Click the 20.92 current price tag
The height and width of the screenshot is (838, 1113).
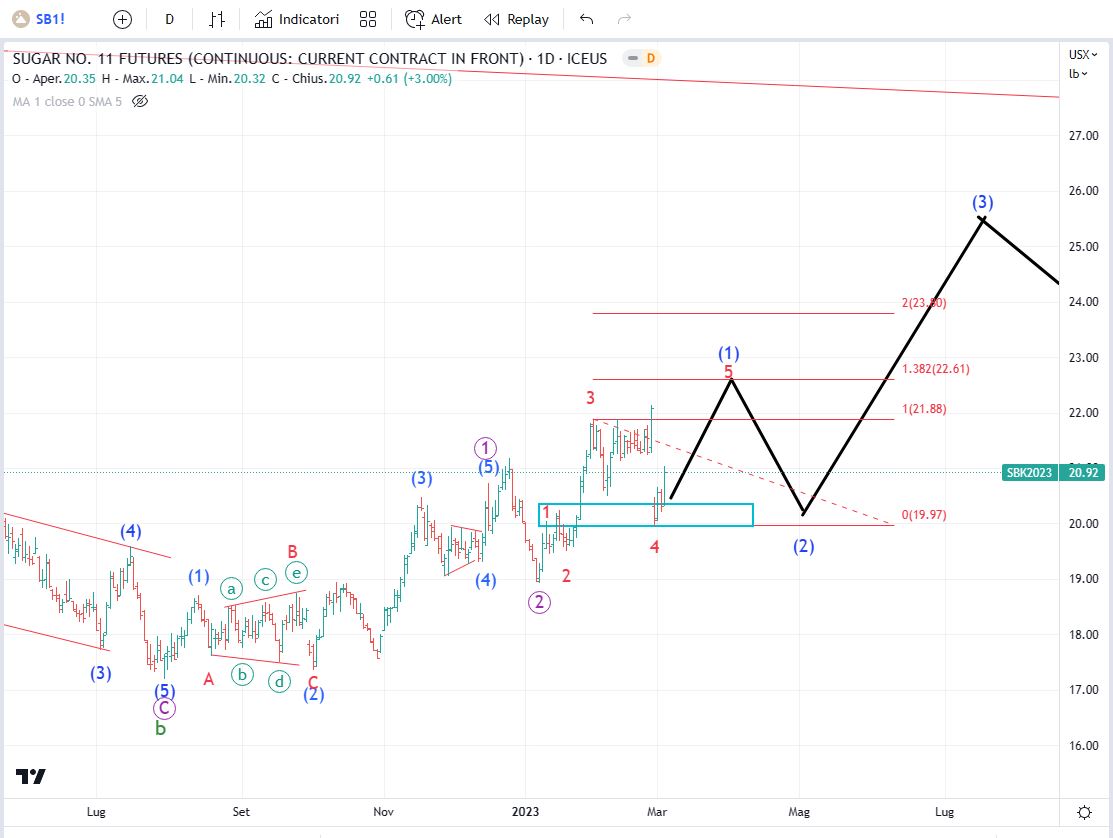1082,473
